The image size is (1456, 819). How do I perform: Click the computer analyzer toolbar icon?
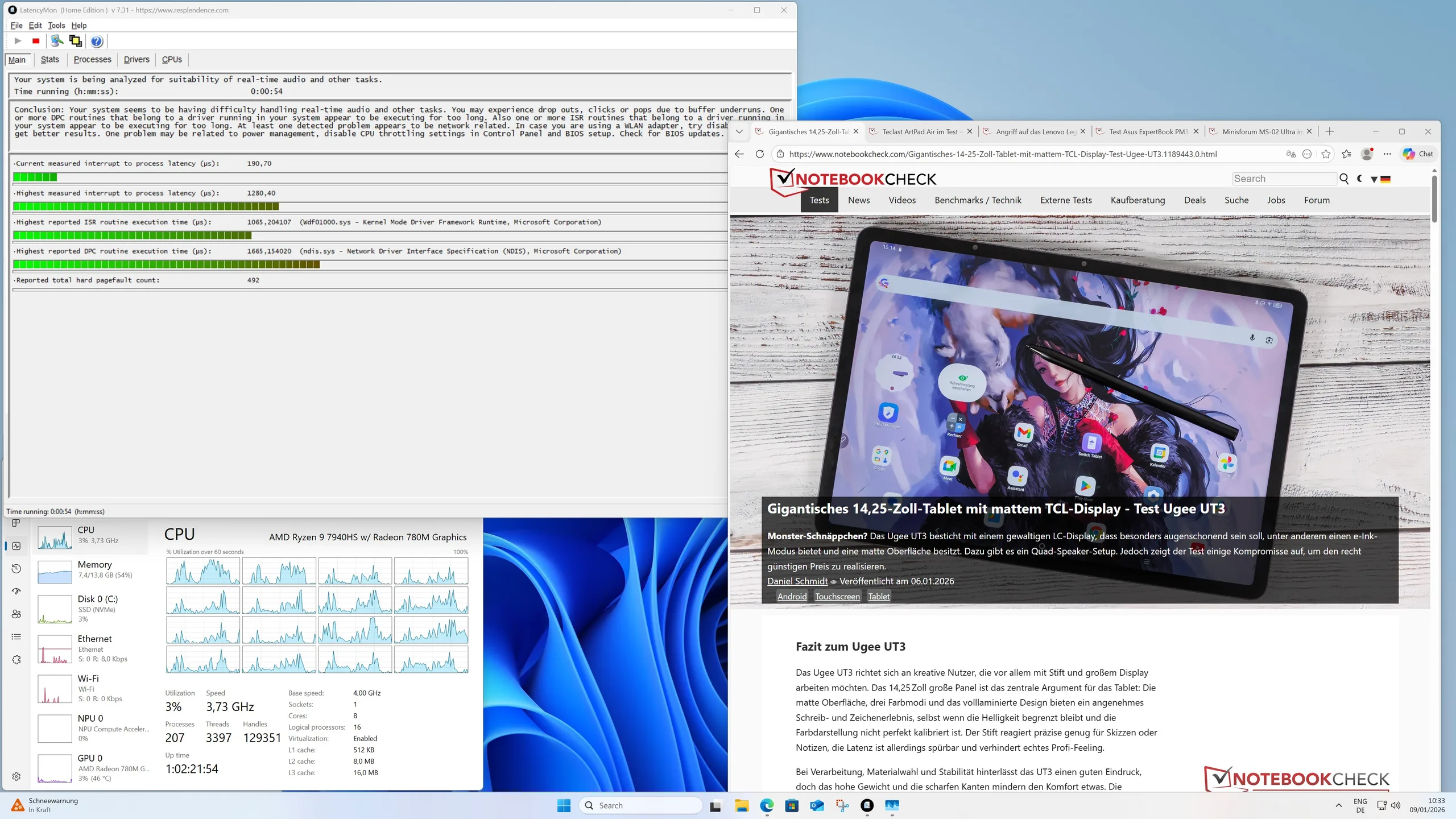point(56,41)
